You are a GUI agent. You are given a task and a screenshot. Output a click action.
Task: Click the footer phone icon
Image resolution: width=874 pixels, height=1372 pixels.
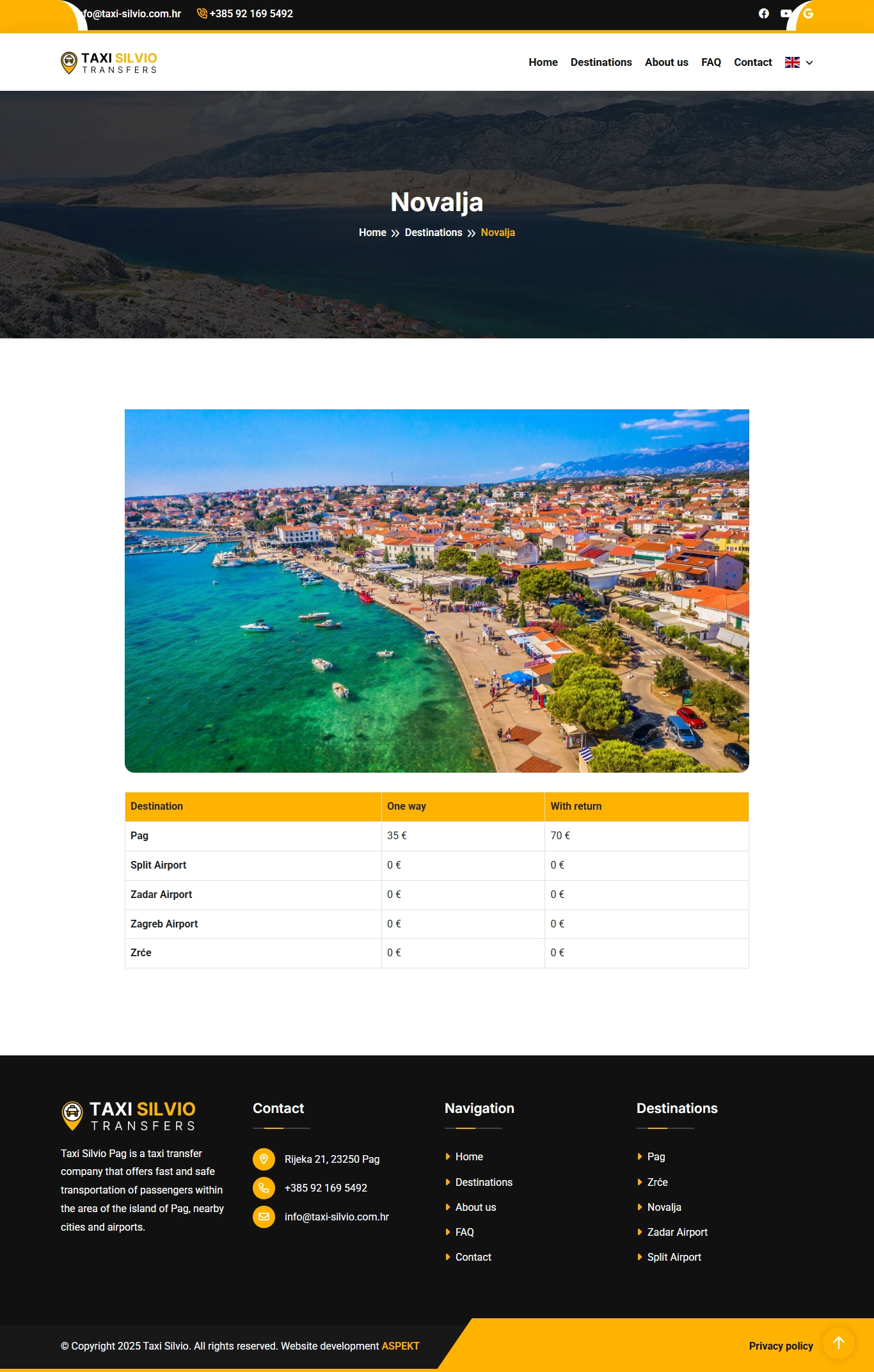264,1188
